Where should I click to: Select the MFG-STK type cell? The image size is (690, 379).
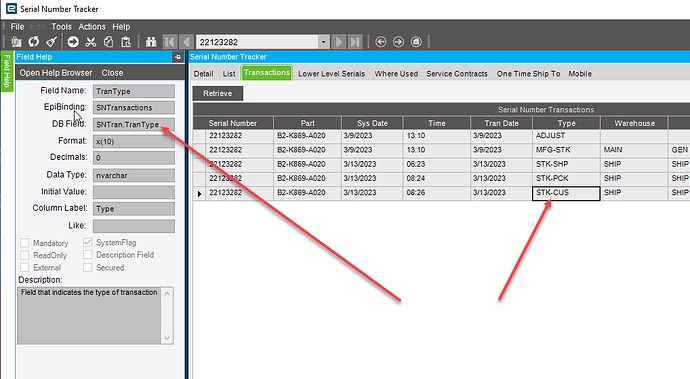click(x=566, y=150)
